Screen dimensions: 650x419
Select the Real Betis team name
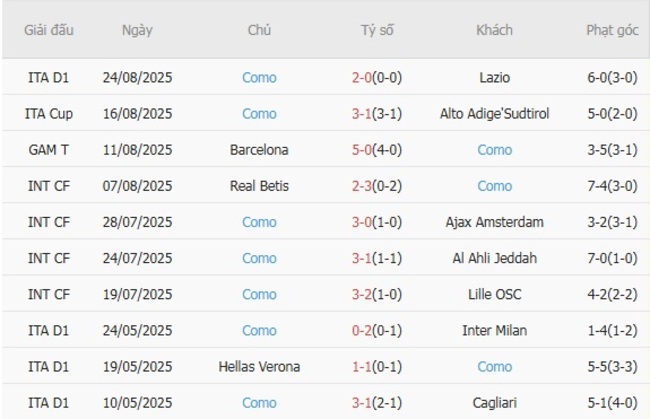click(259, 186)
